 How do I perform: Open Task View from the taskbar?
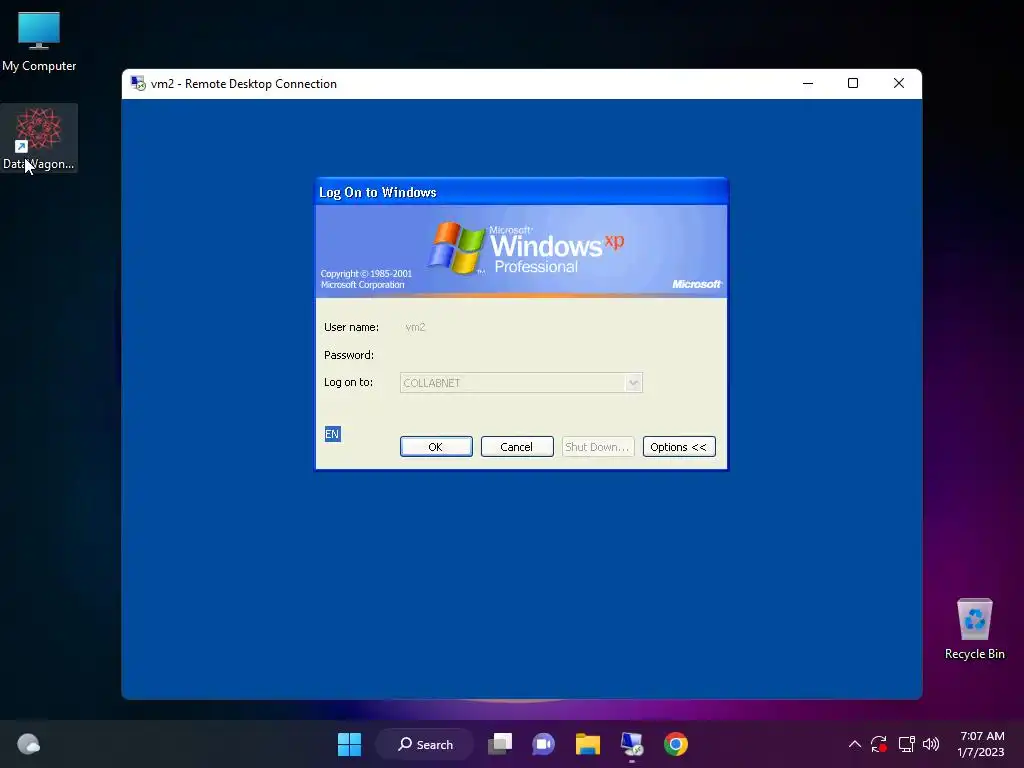[500, 744]
